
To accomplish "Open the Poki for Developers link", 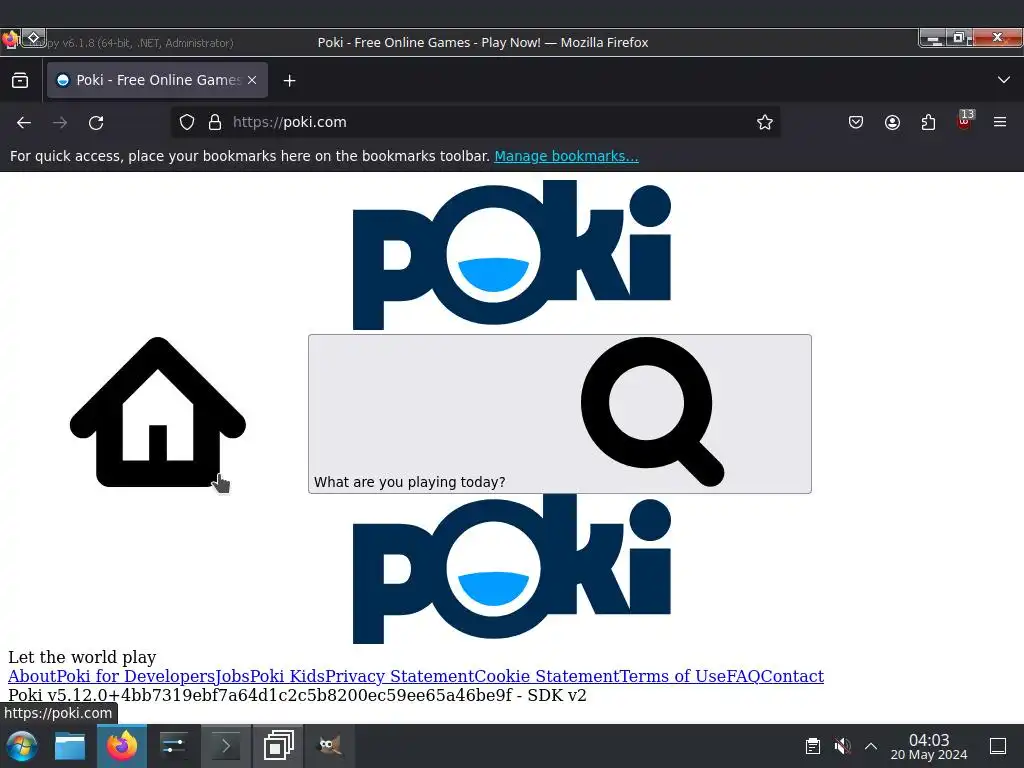I will coord(136,676).
